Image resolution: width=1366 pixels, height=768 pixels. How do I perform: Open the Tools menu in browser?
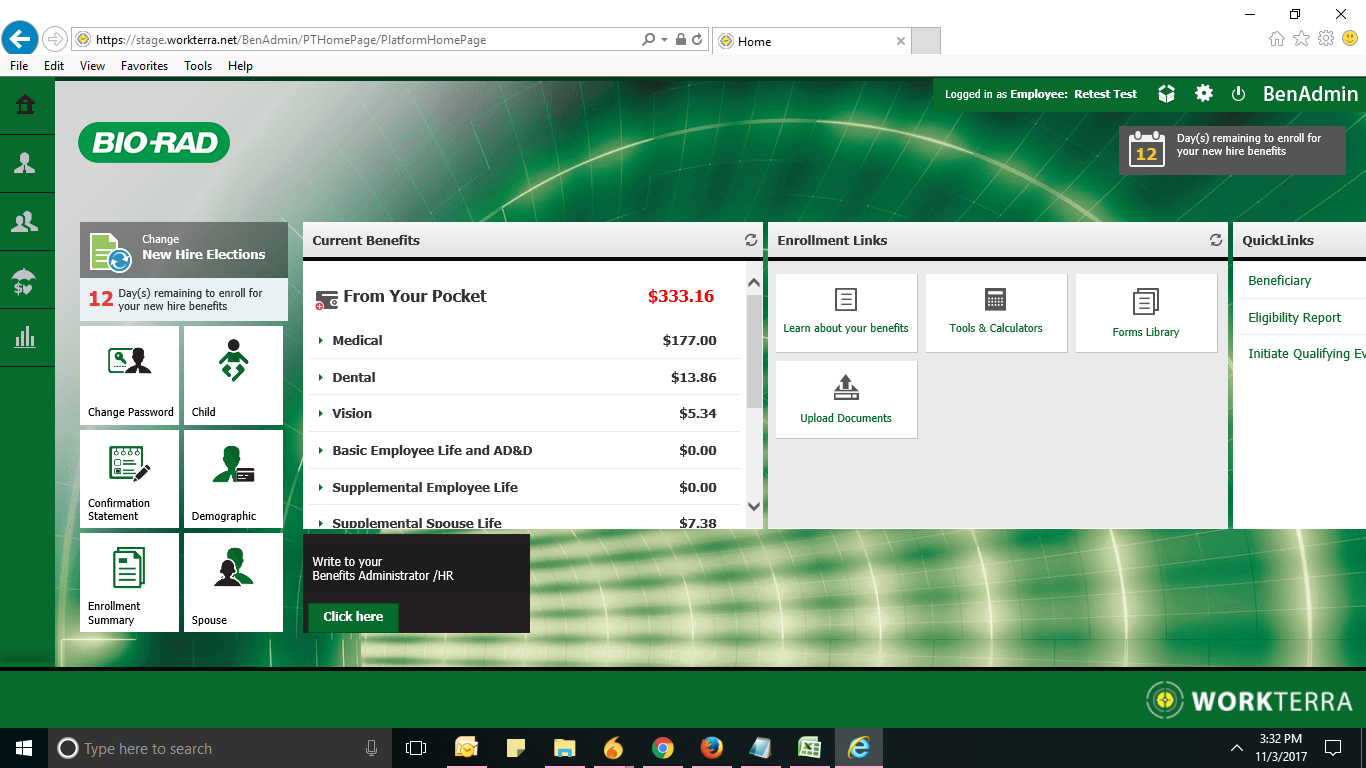[198, 66]
